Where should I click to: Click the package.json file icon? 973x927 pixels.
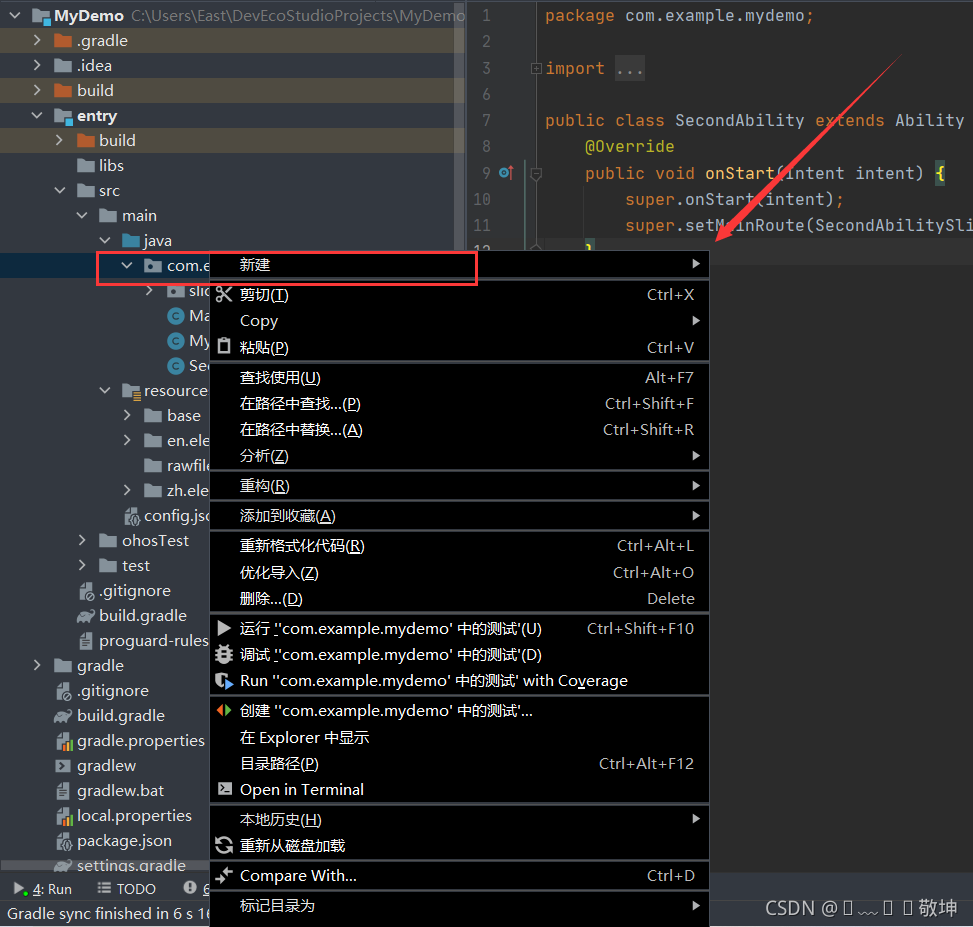[x=64, y=841]
